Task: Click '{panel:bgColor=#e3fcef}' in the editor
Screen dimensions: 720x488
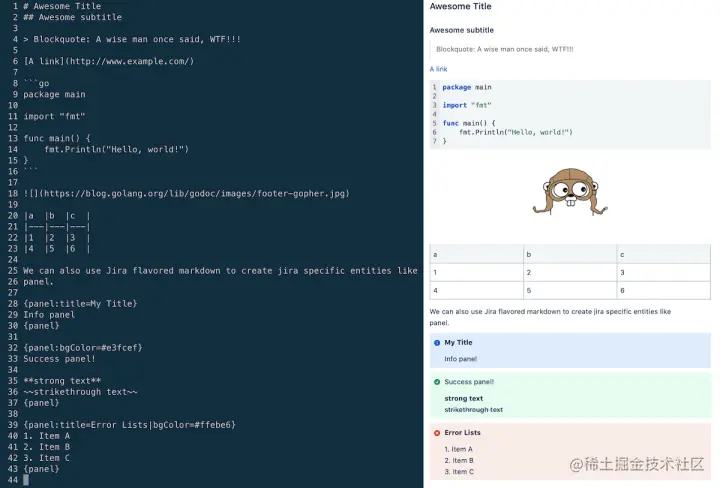Action: click(83, 348)
